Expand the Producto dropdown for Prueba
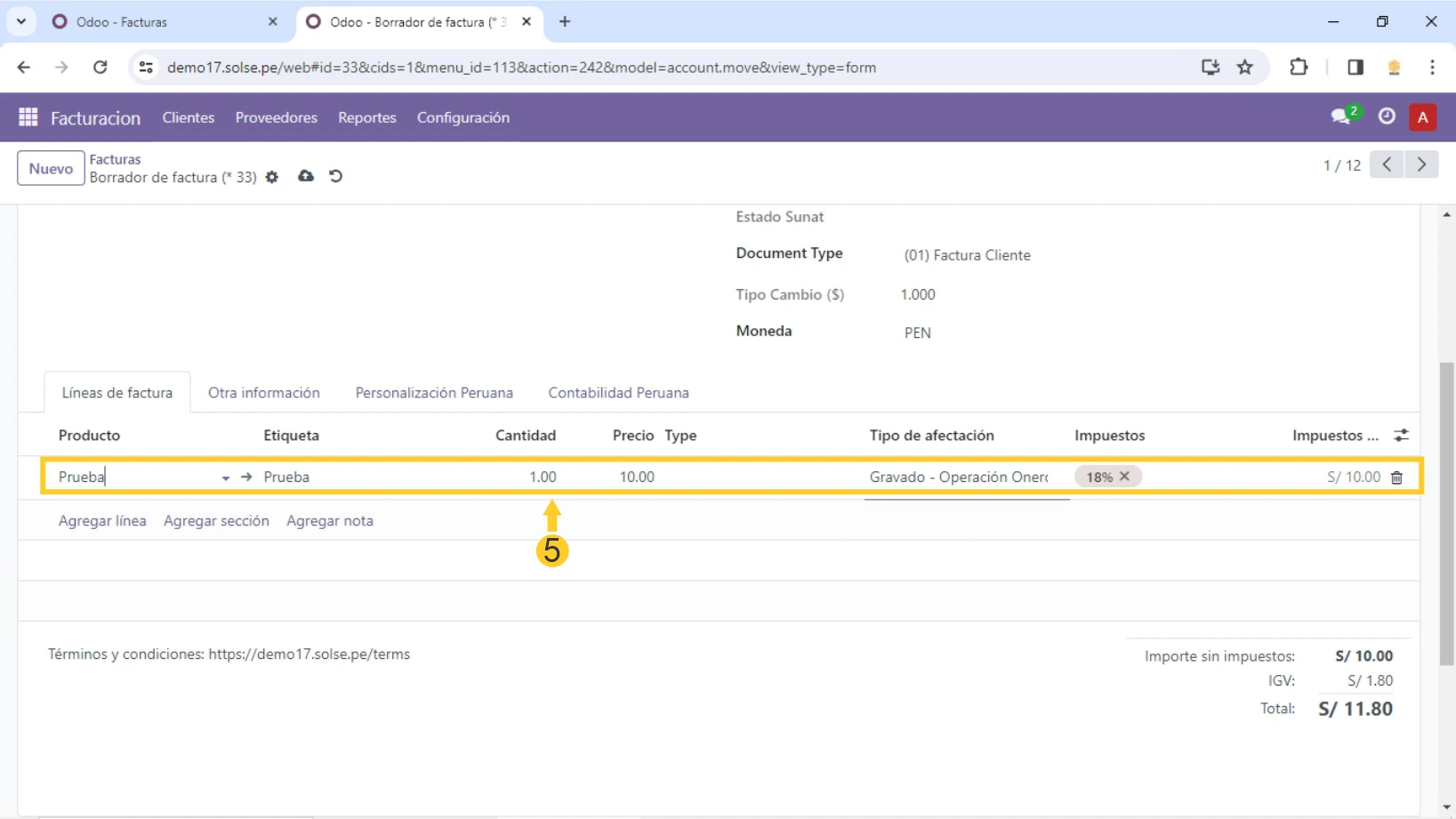Viewport: 1456px width, 819px height. tap(225, 478)
